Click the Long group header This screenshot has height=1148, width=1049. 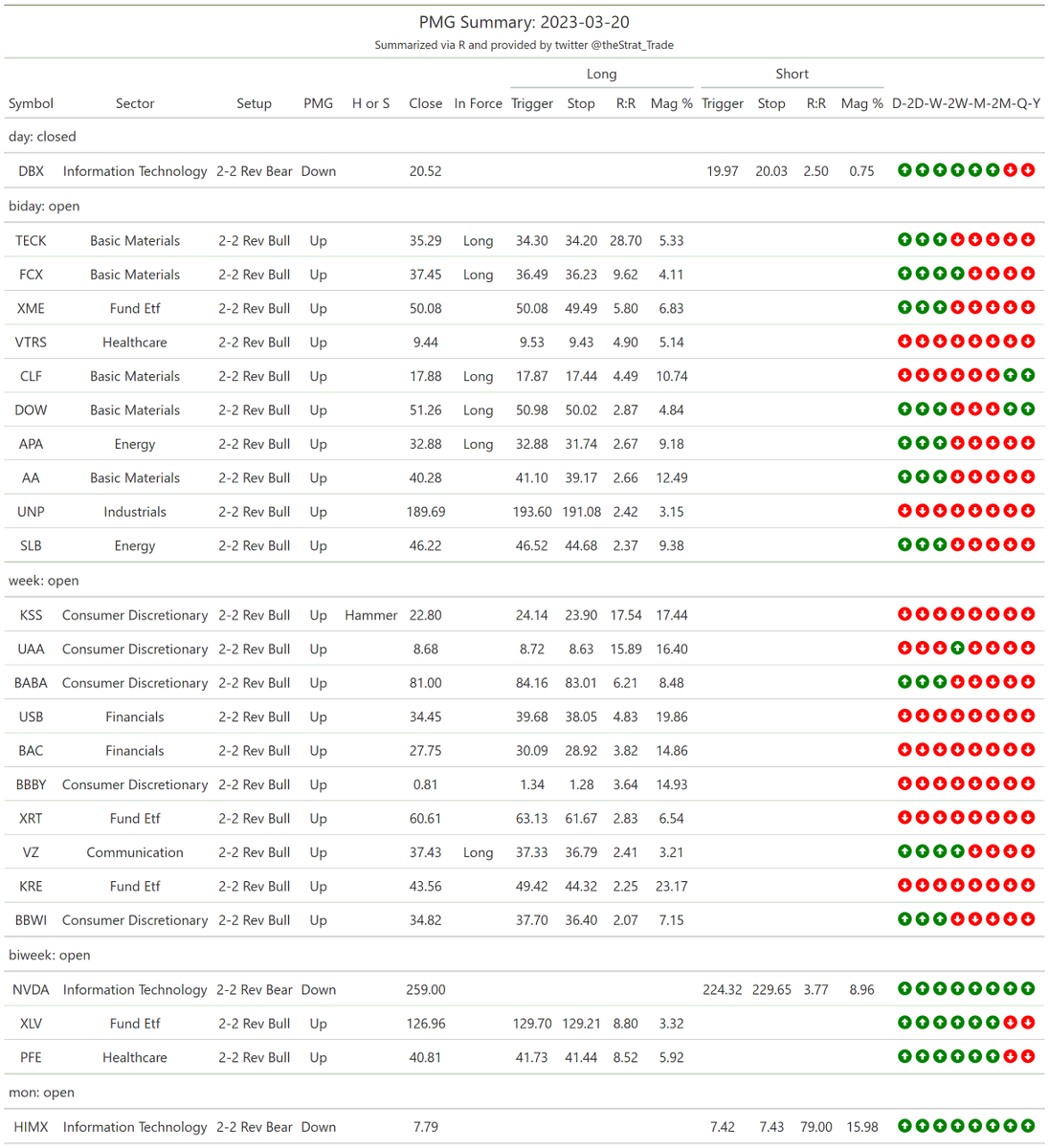(x=602, y=74)
